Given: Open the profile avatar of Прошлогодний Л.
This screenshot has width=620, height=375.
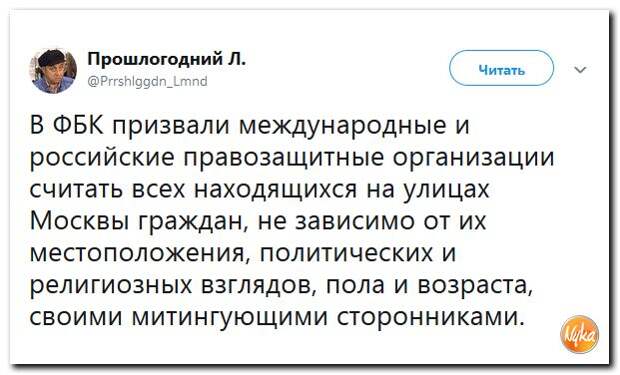Looking at the screenshot, I should pyautogui.click(x=53, y=70).
